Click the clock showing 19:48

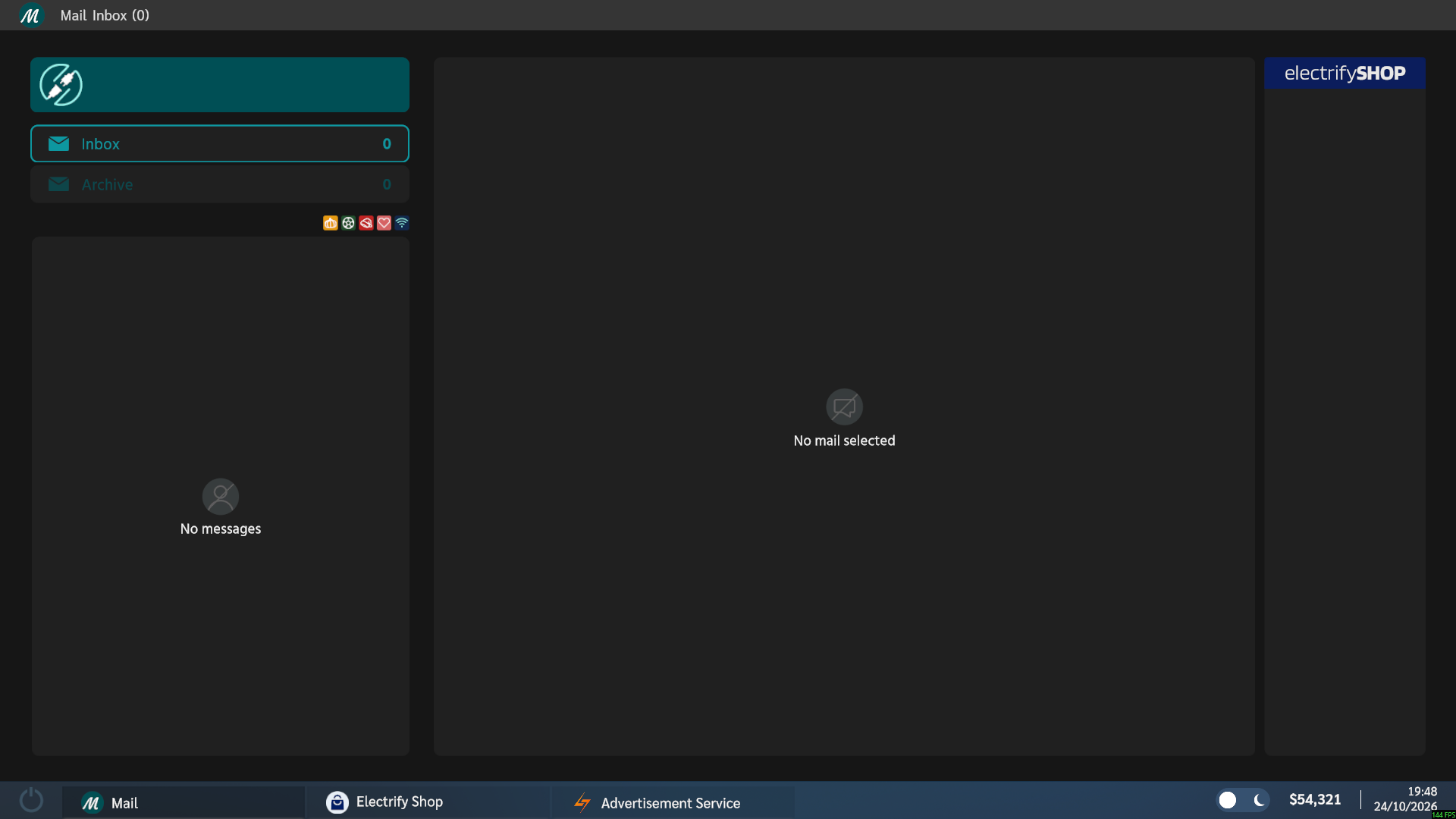pos(1422,792)
